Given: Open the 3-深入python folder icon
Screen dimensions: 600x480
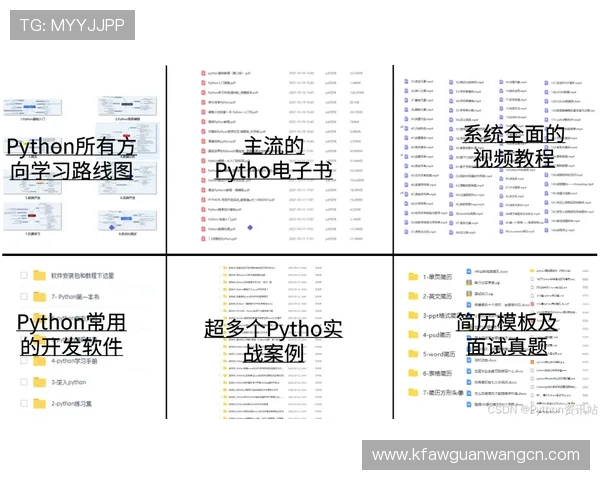Looking at the screenshot, I should click(39, 382).
